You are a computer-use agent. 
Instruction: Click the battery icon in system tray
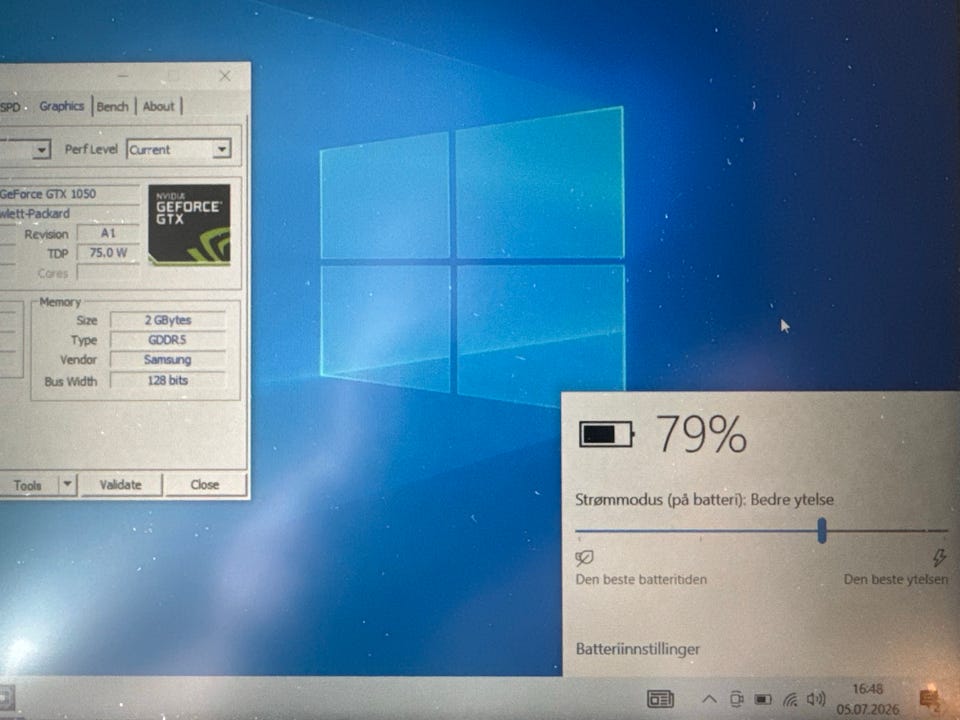(x=763, y=699)
